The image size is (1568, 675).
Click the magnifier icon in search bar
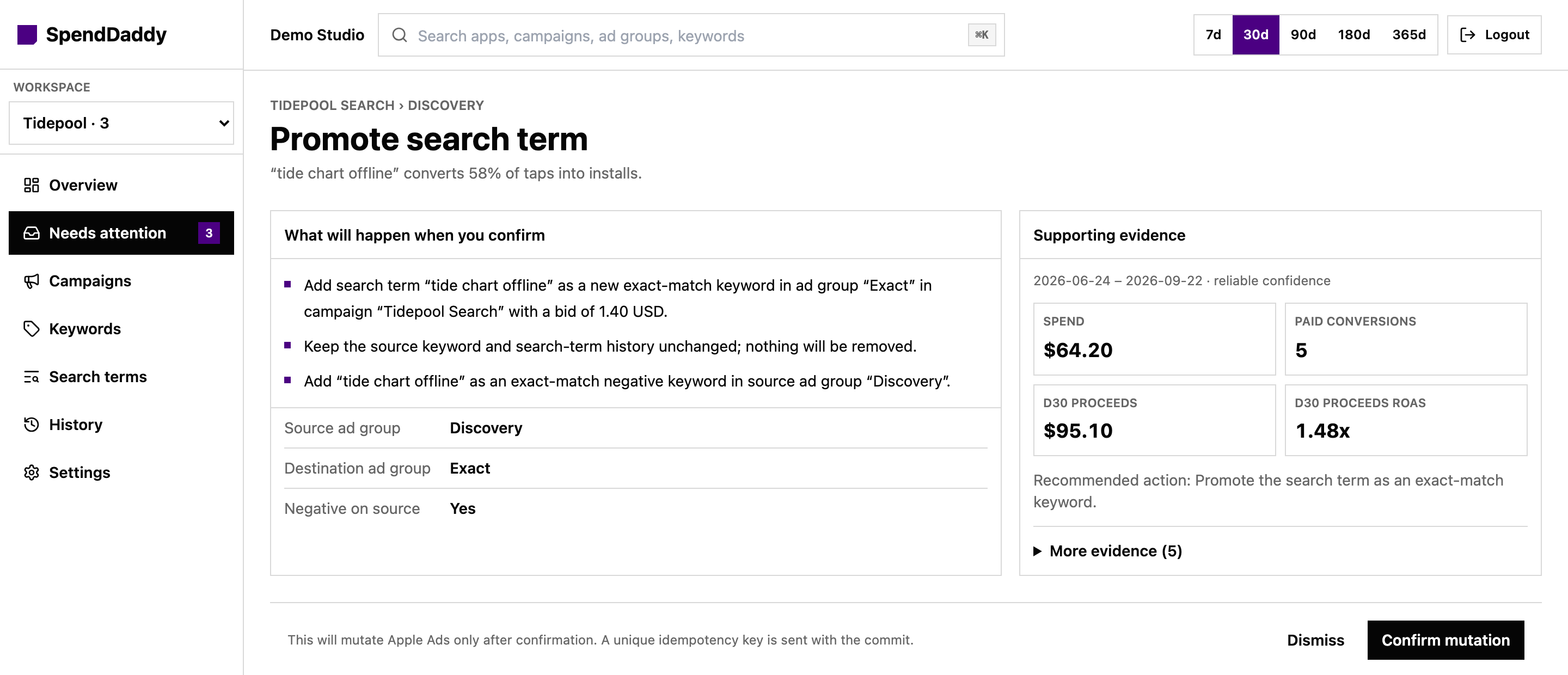coord(399,35)
